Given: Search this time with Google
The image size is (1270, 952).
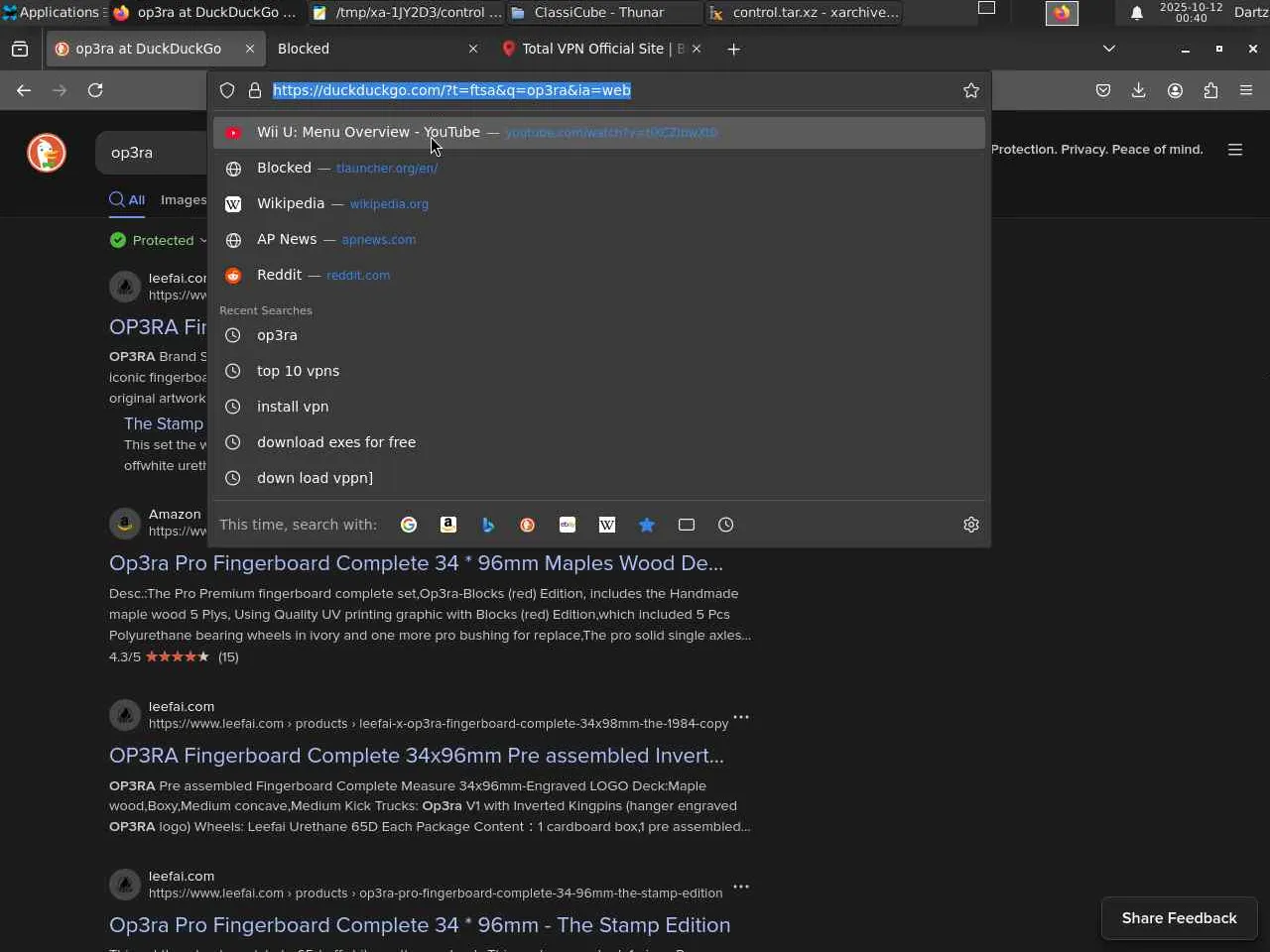Looking at the screenshot, I should pyautogui.click(x=409, y=525).
